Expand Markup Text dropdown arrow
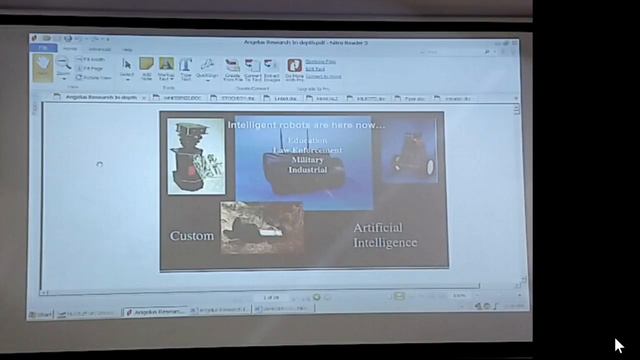Image resolution: width=640 pixels, height=360 pixels. click(x=172, y=79)
